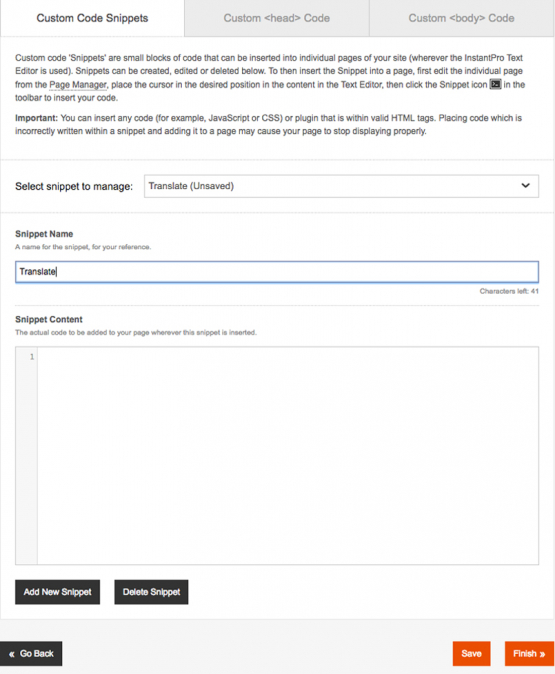555x674 pixels.
Task: Click the Snippet Content heading label
Action: pyautogui.click(x=49, y=319)
